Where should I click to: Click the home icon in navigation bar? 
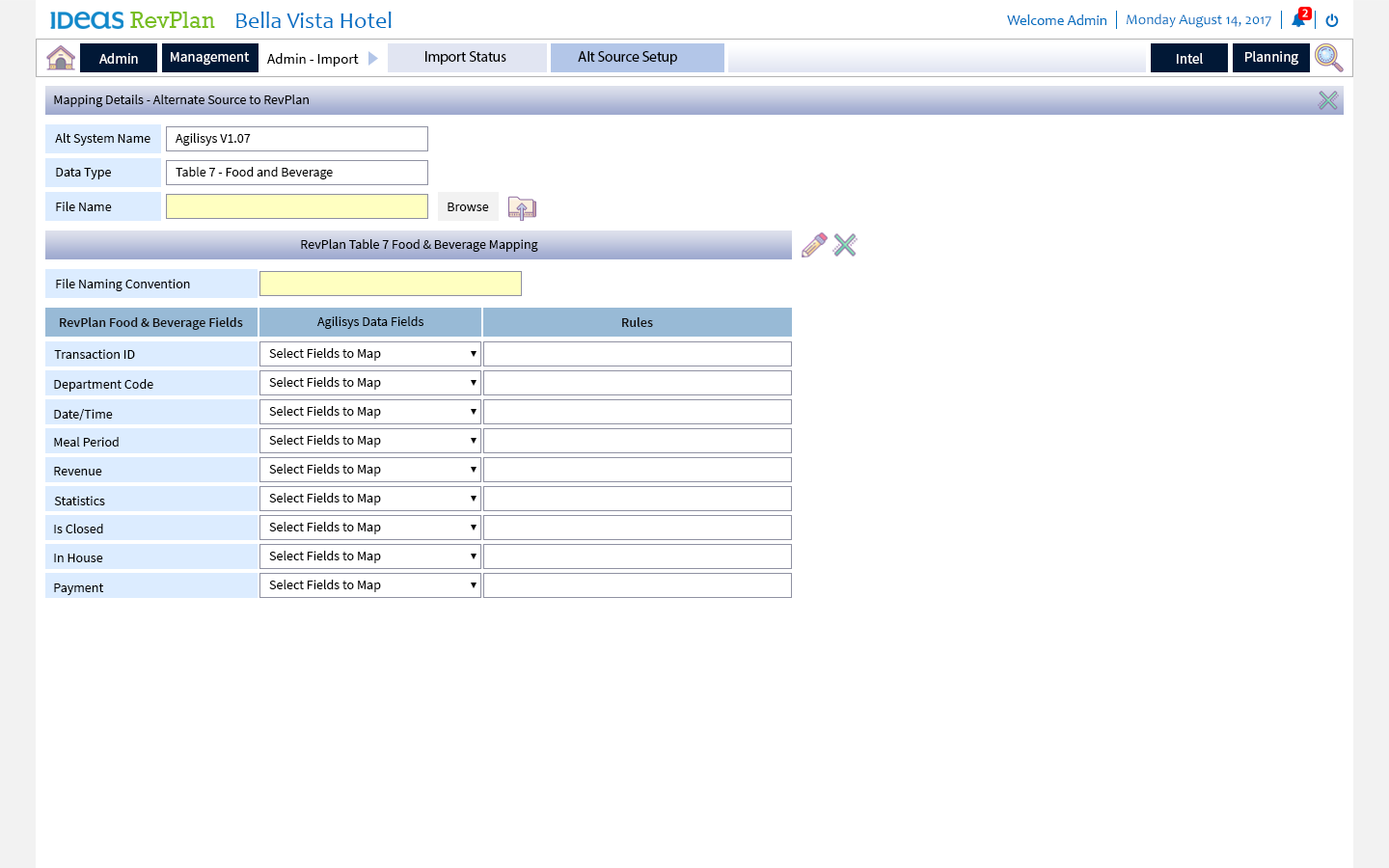pyautogui.click(x=61, y=58)
